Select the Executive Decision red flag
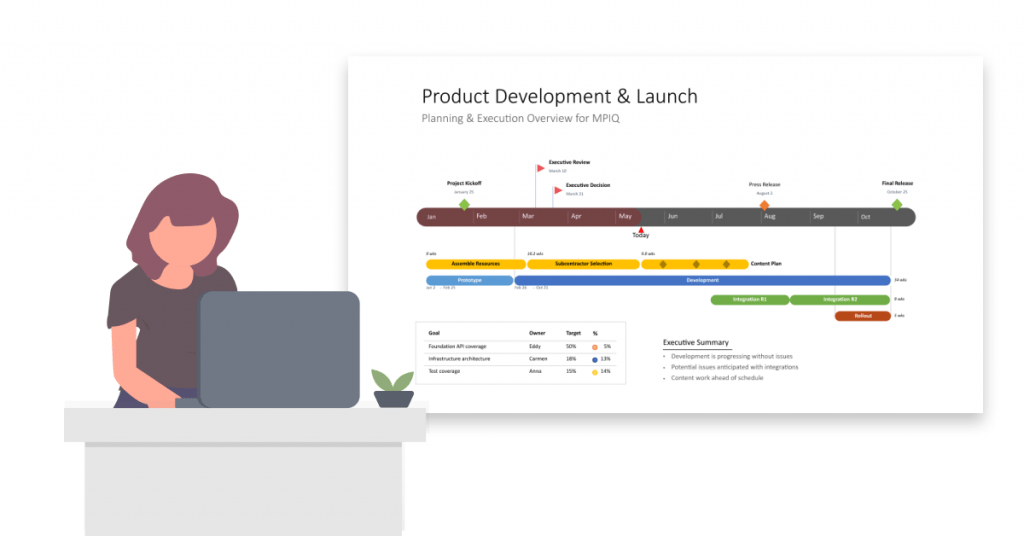Viewport: 1024px width, 536px height. pyautogui.click(x=558, y=190)
